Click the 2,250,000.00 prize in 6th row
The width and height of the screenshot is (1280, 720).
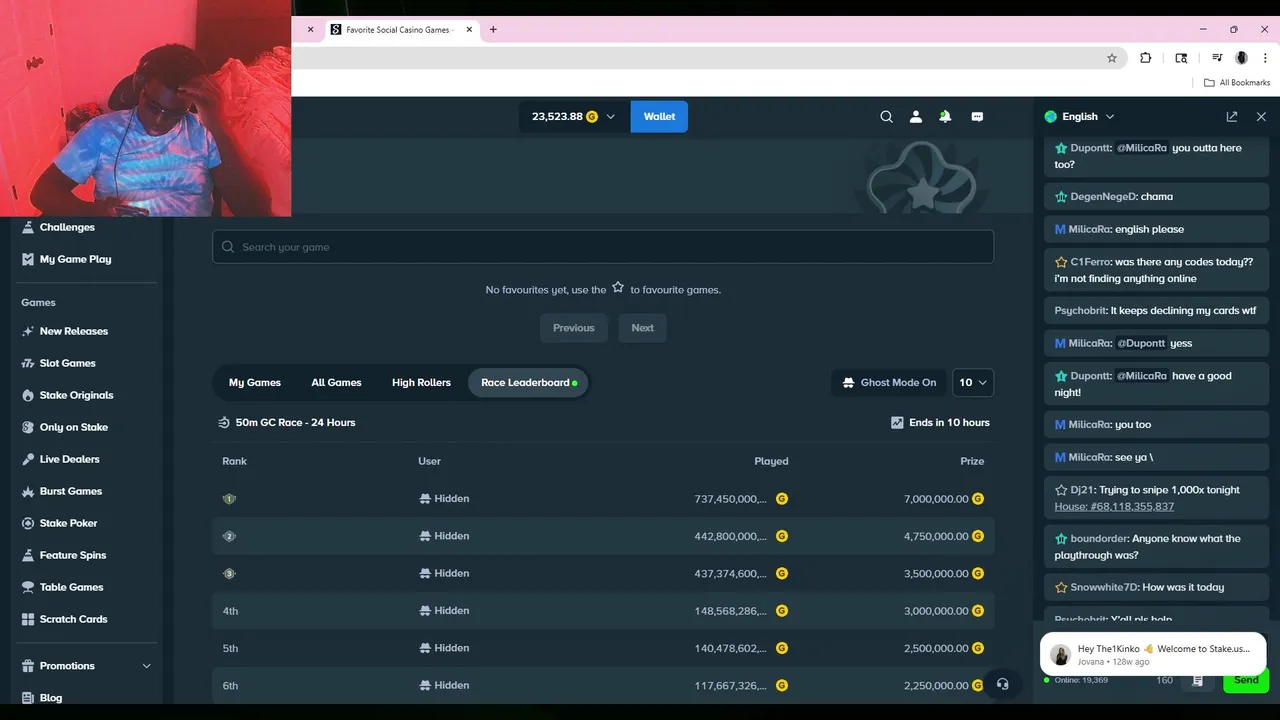pos(936,686)
